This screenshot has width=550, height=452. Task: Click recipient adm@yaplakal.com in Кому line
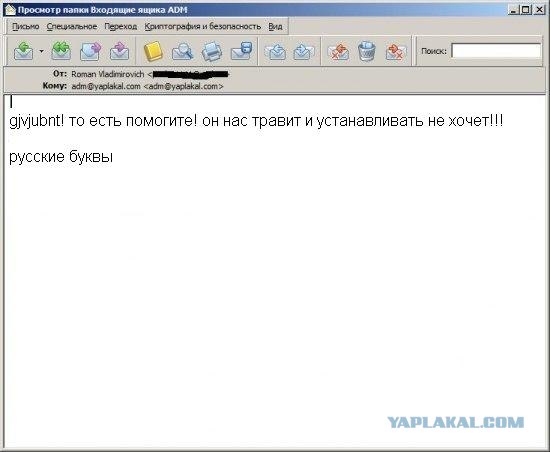[x=147, y=86]
